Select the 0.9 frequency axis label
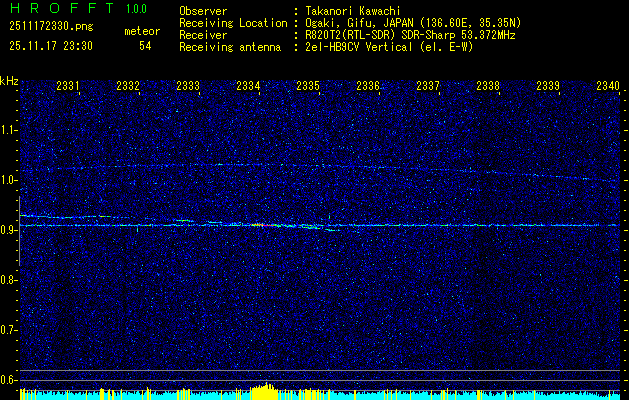Viewport: 629px width, 400px height. tap(9, 230)
